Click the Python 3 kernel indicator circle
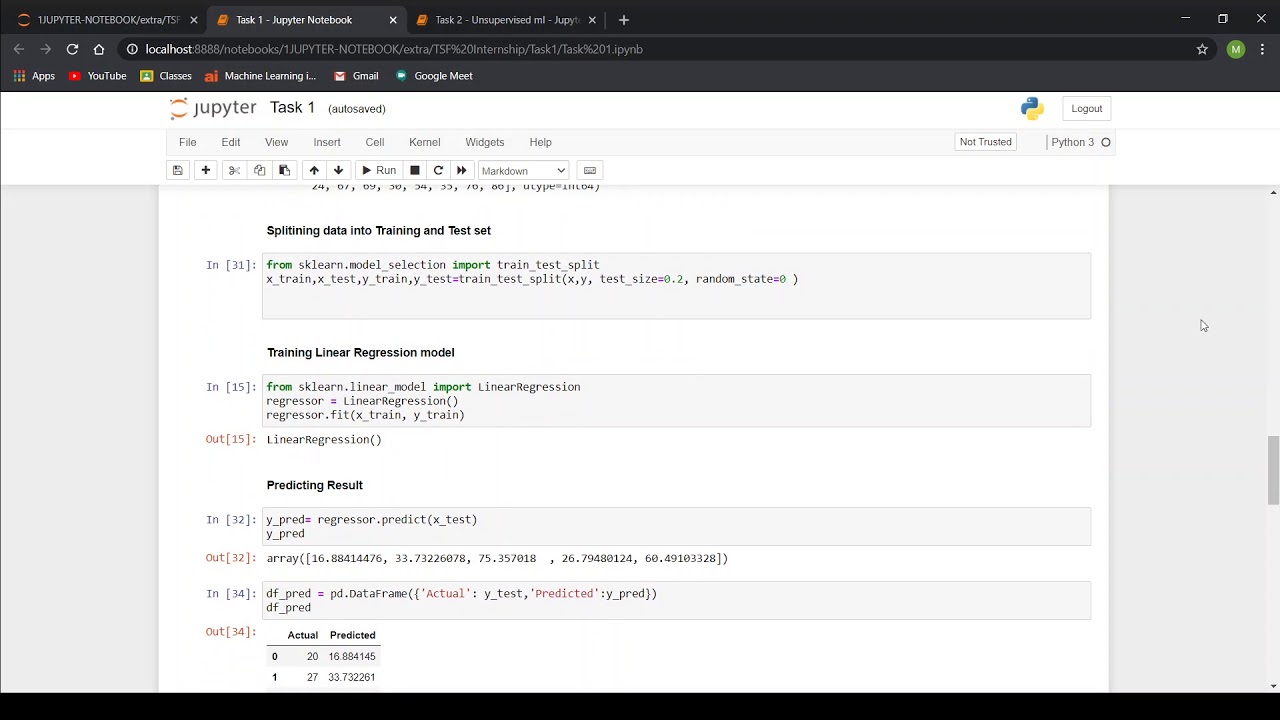 1106,142
